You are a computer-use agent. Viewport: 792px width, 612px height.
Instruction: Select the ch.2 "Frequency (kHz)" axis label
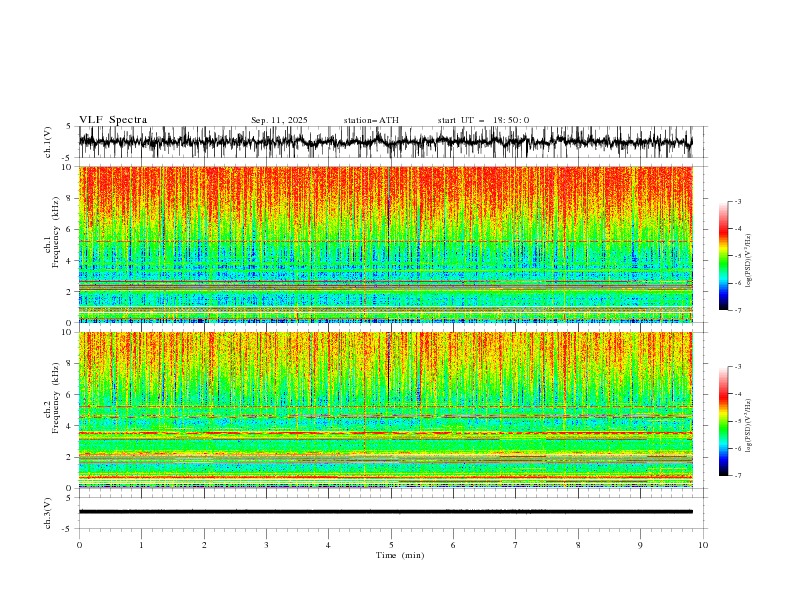click(56, 398)
